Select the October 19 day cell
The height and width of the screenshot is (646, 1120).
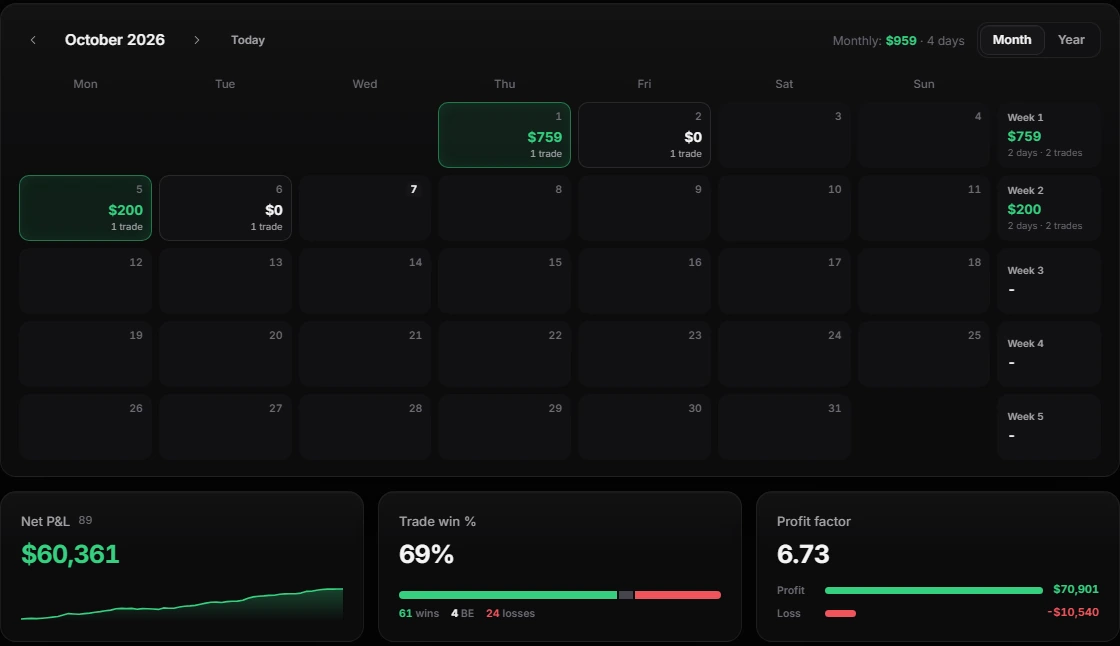click(85, 354)
